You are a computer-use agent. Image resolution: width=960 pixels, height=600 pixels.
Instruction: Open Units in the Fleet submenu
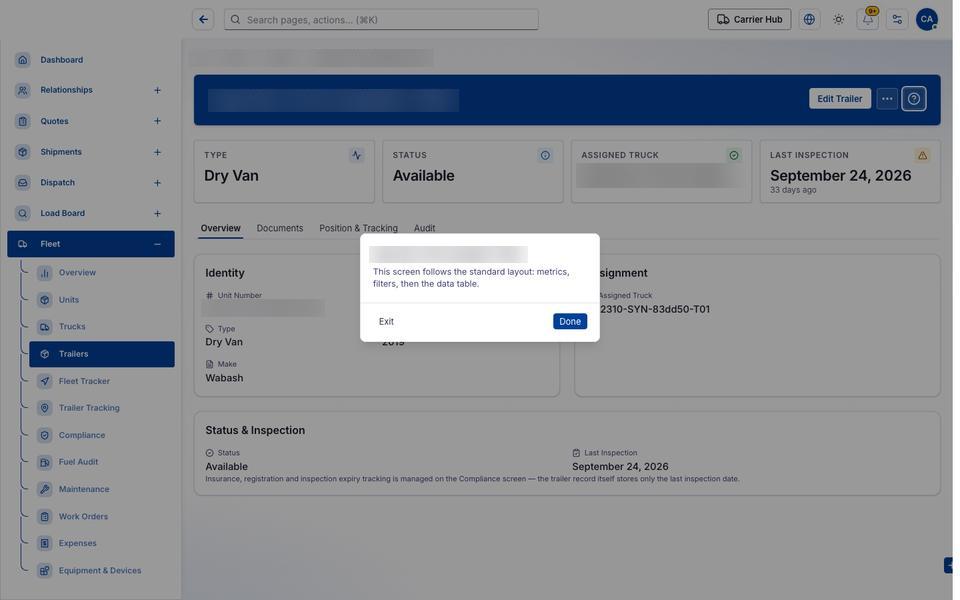point(102,299)
